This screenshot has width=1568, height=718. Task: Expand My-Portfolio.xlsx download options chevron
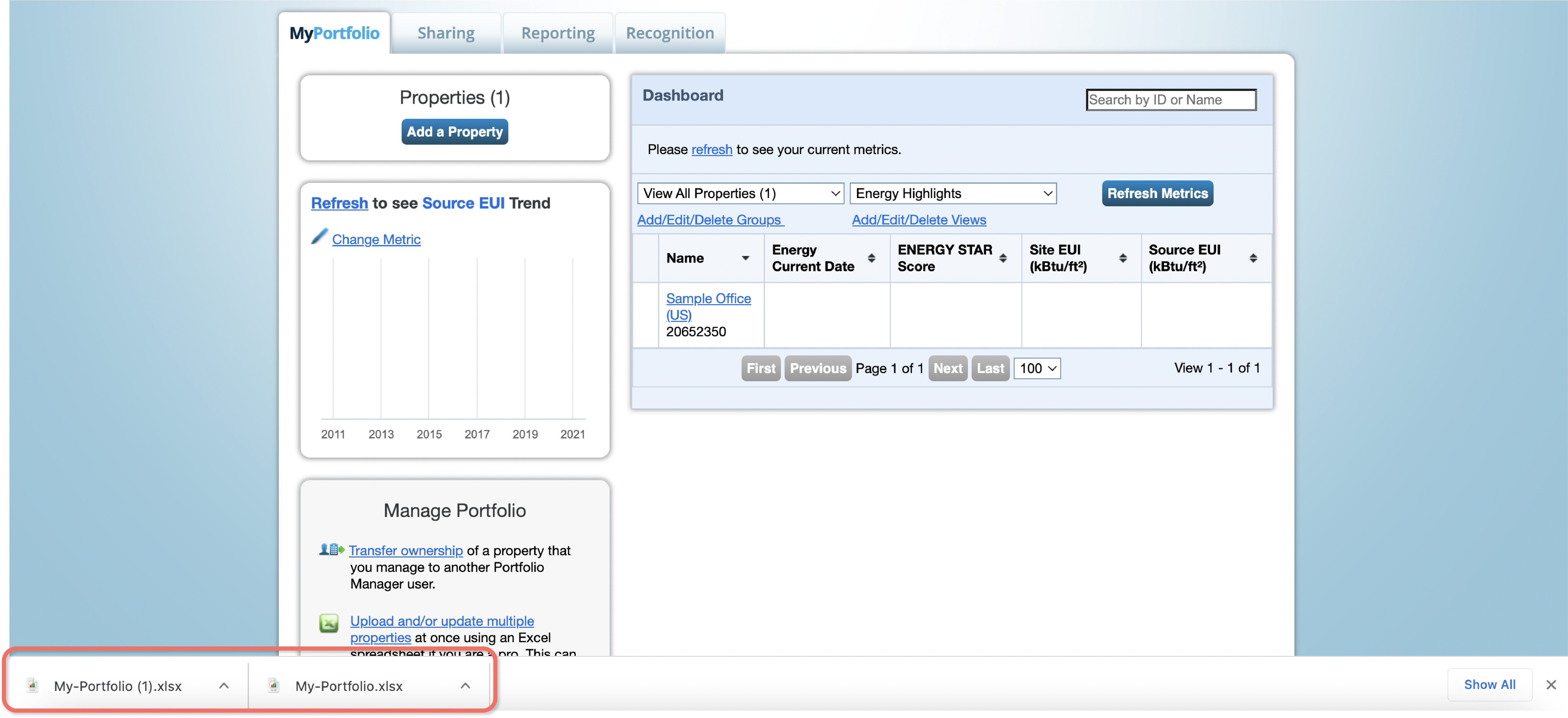pos(465,686)
